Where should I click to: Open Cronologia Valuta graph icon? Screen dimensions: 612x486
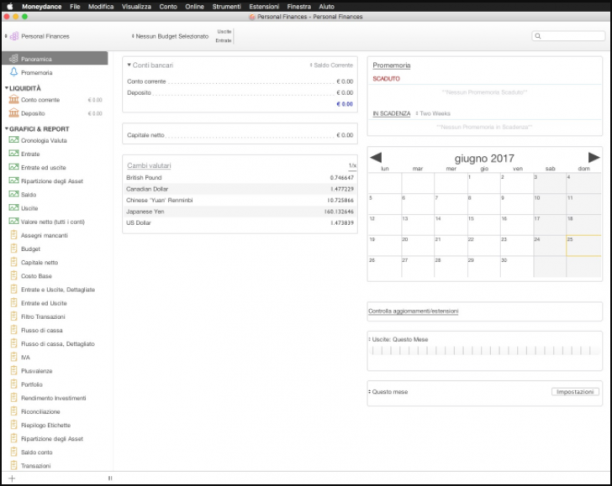pos(14,140)
